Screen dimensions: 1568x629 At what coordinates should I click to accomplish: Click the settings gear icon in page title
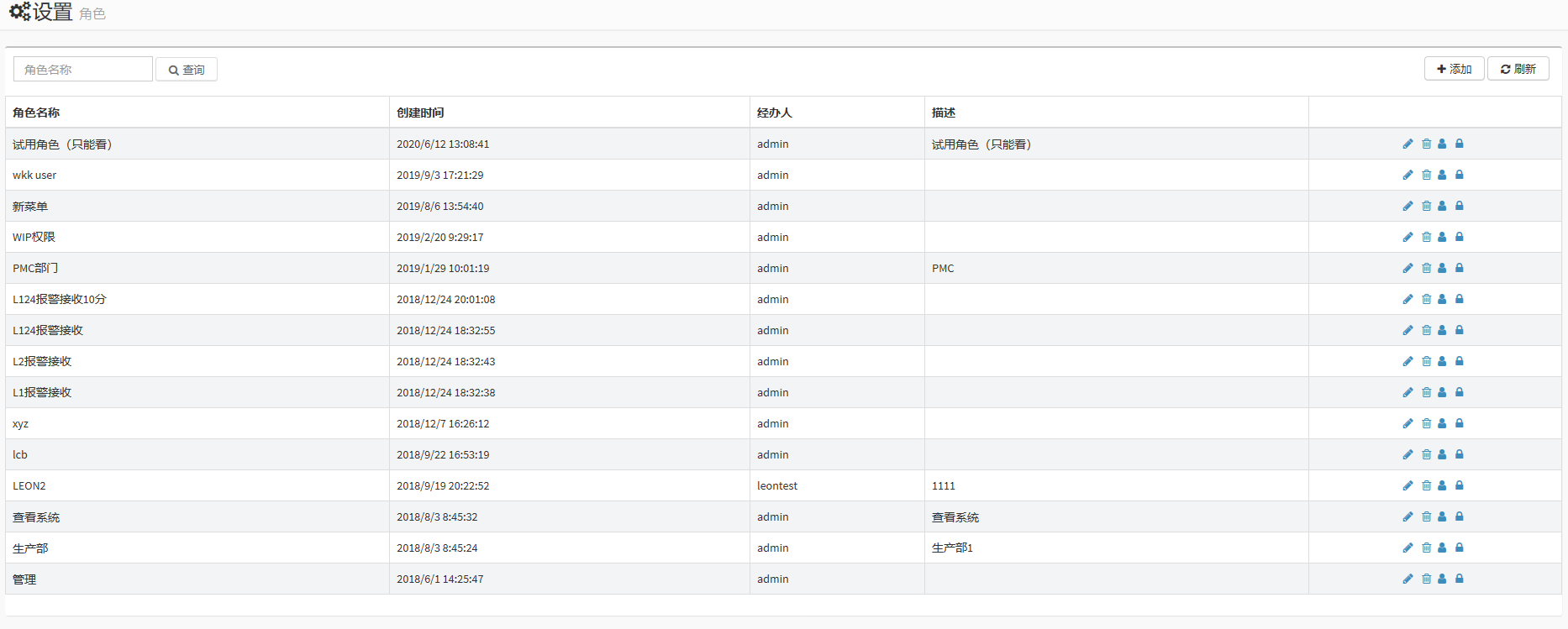point(19,12)
